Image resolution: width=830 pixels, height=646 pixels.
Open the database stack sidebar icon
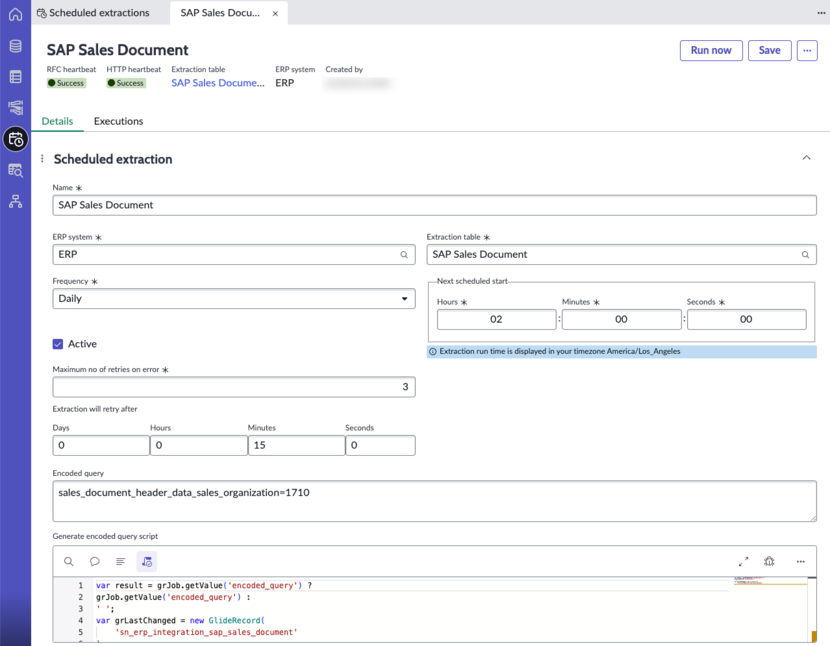(15, 46)
